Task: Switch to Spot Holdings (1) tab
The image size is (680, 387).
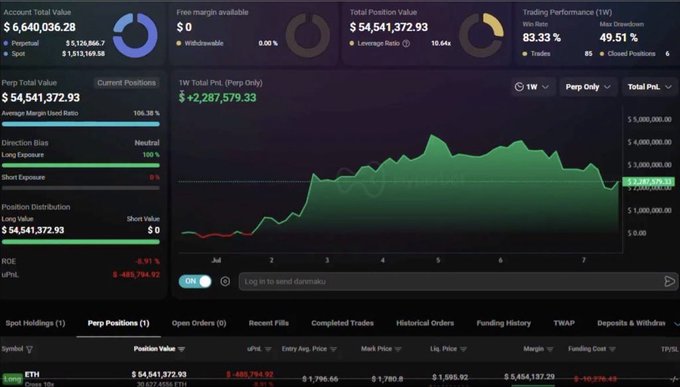Action: pos(35,323)
